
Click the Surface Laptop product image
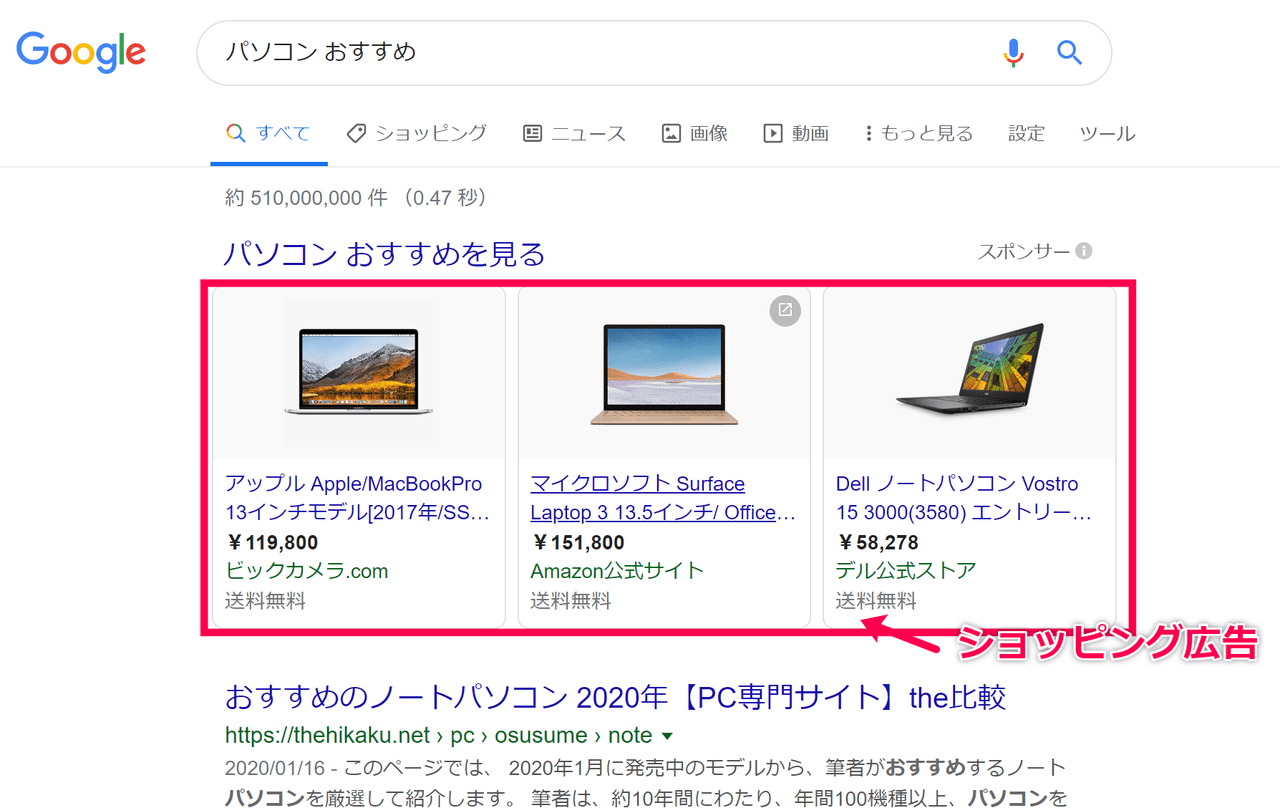664,374
